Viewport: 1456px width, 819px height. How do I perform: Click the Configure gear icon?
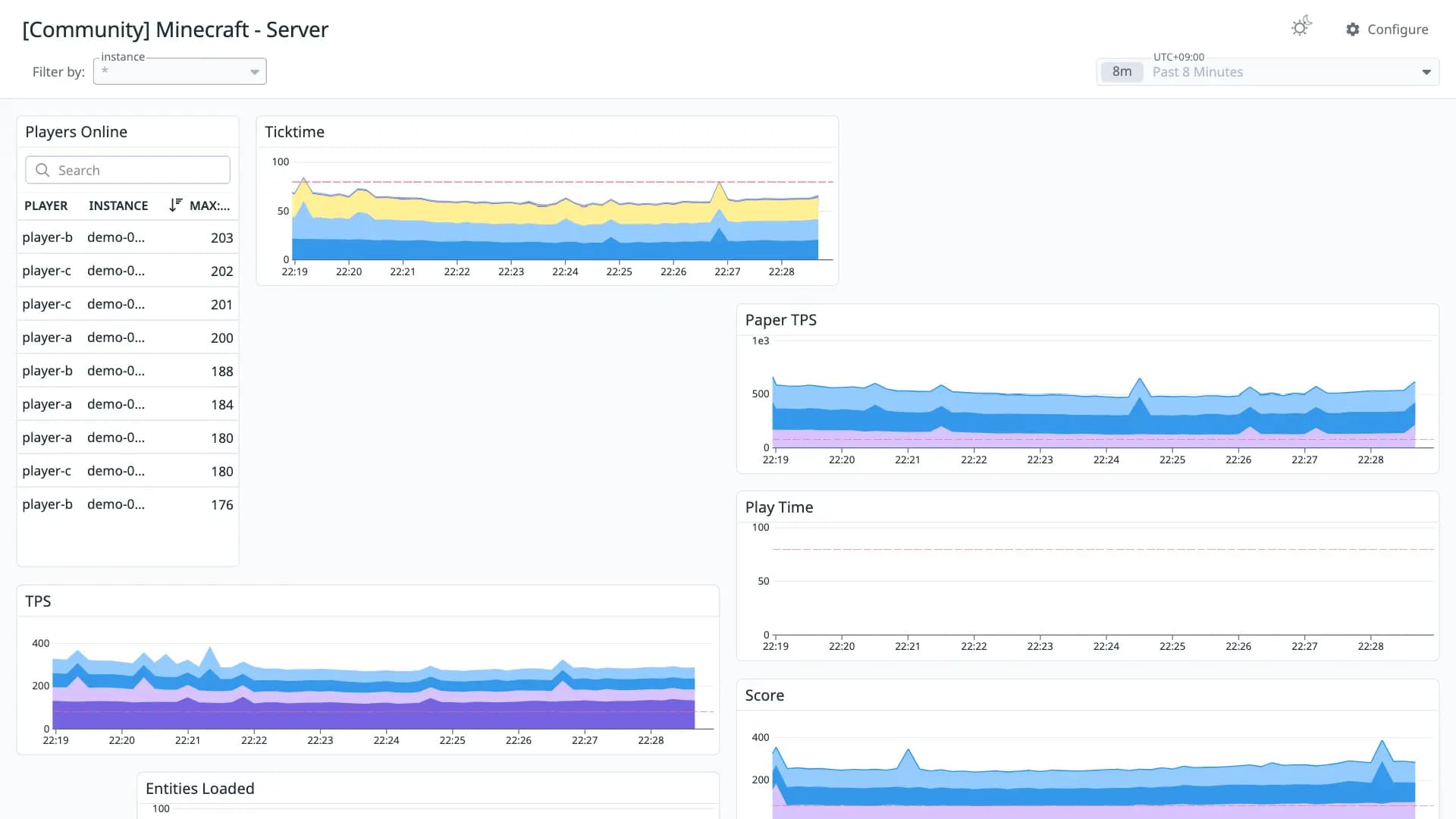[x=1353, y=30]
